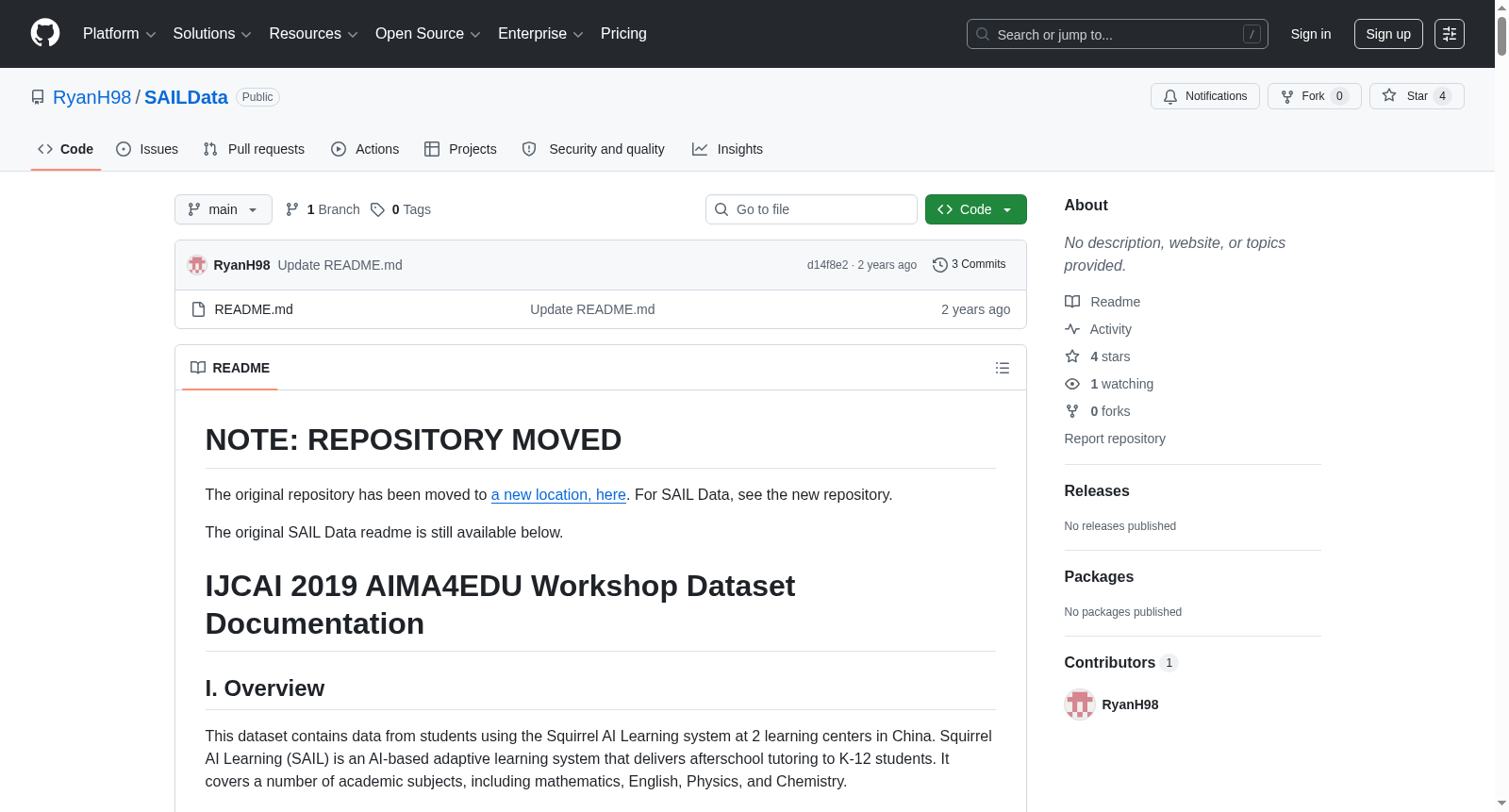
Task: Open the 0 Tags link
Action: (401, 209)
